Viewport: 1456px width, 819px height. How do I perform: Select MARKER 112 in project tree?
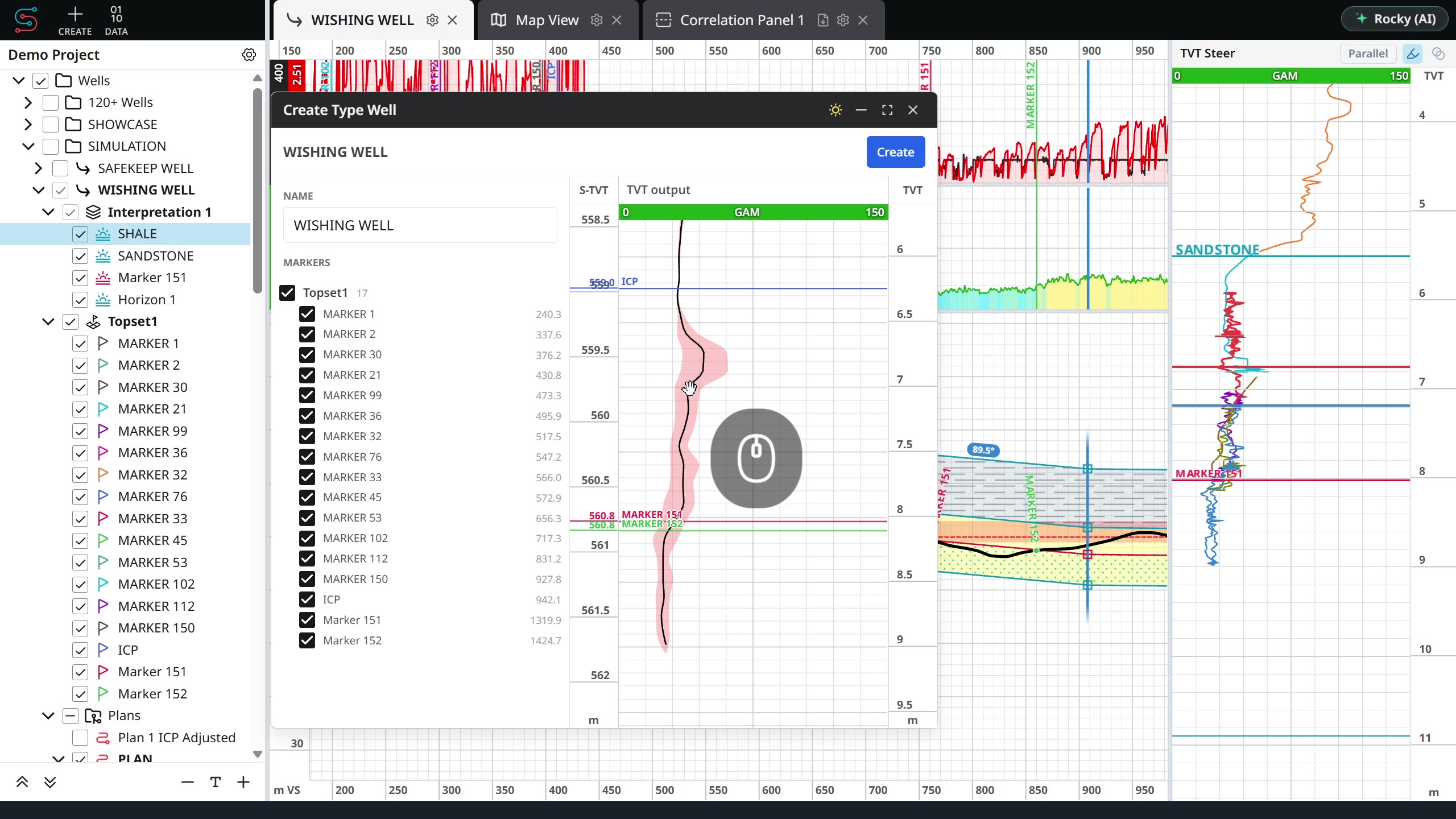coord(156,606)
